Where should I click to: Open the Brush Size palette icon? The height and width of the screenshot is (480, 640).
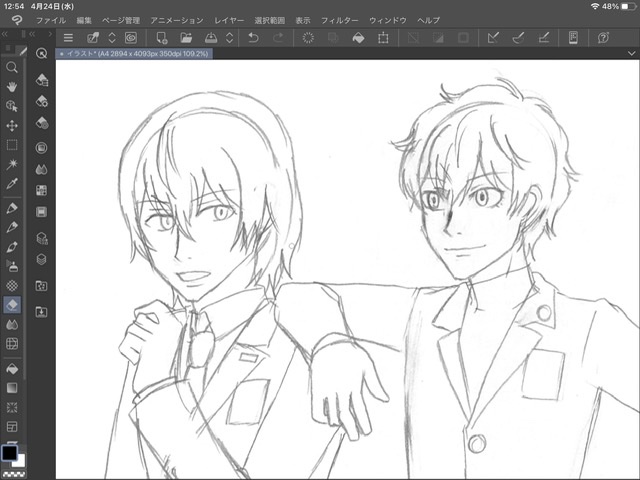click(x=41, y=122)
